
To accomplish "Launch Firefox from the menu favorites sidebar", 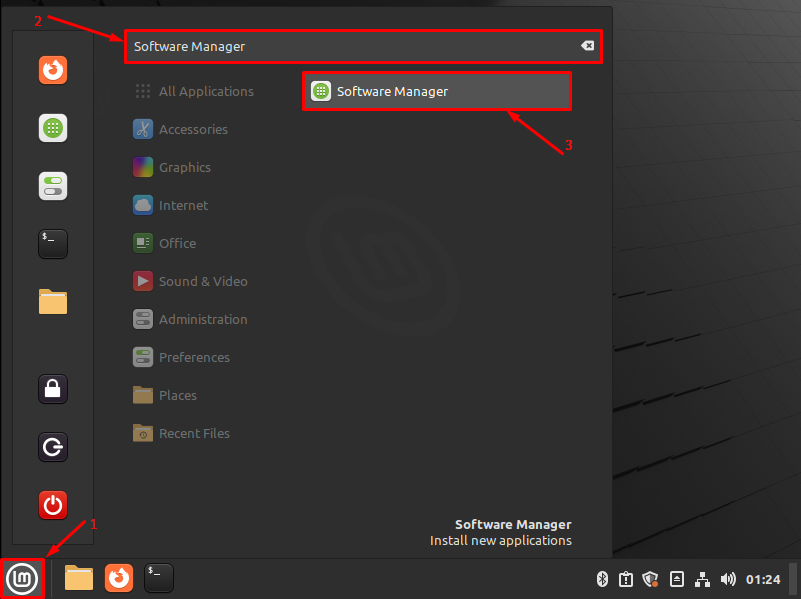I will [x=53, y=70].
